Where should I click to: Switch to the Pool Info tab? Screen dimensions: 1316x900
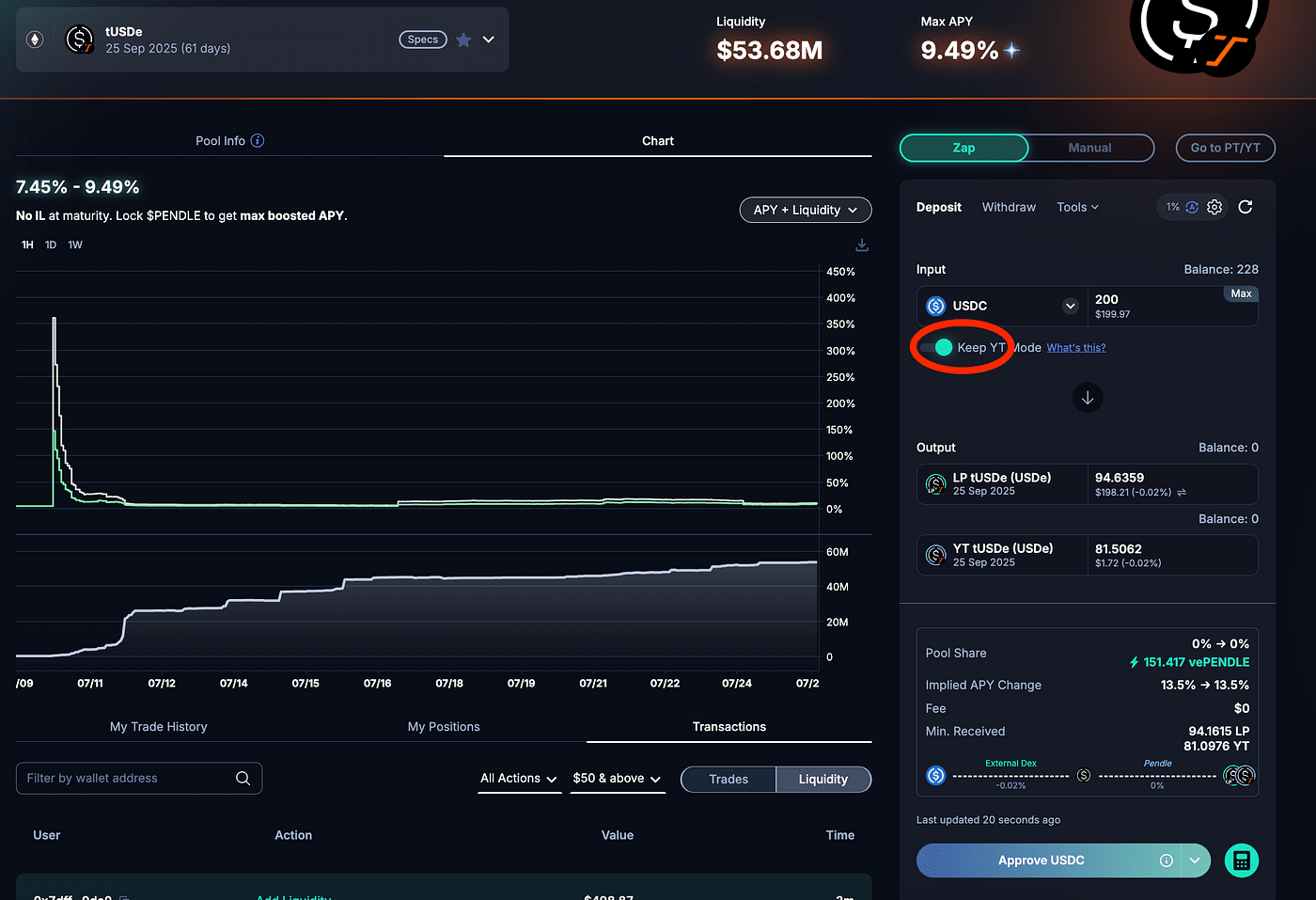(x=229, y=140)
